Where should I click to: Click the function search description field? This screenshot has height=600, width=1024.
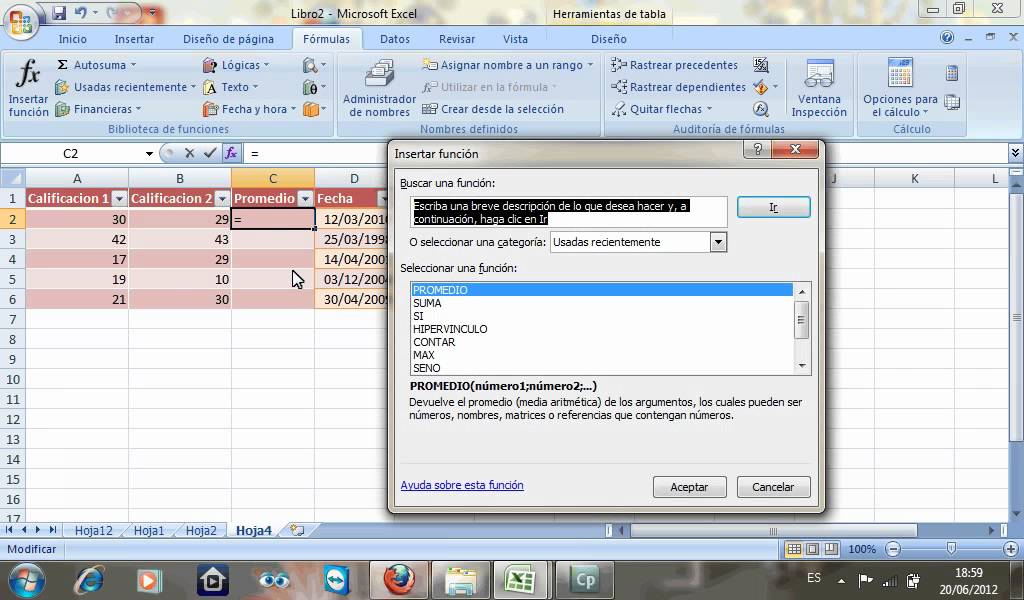569,212
